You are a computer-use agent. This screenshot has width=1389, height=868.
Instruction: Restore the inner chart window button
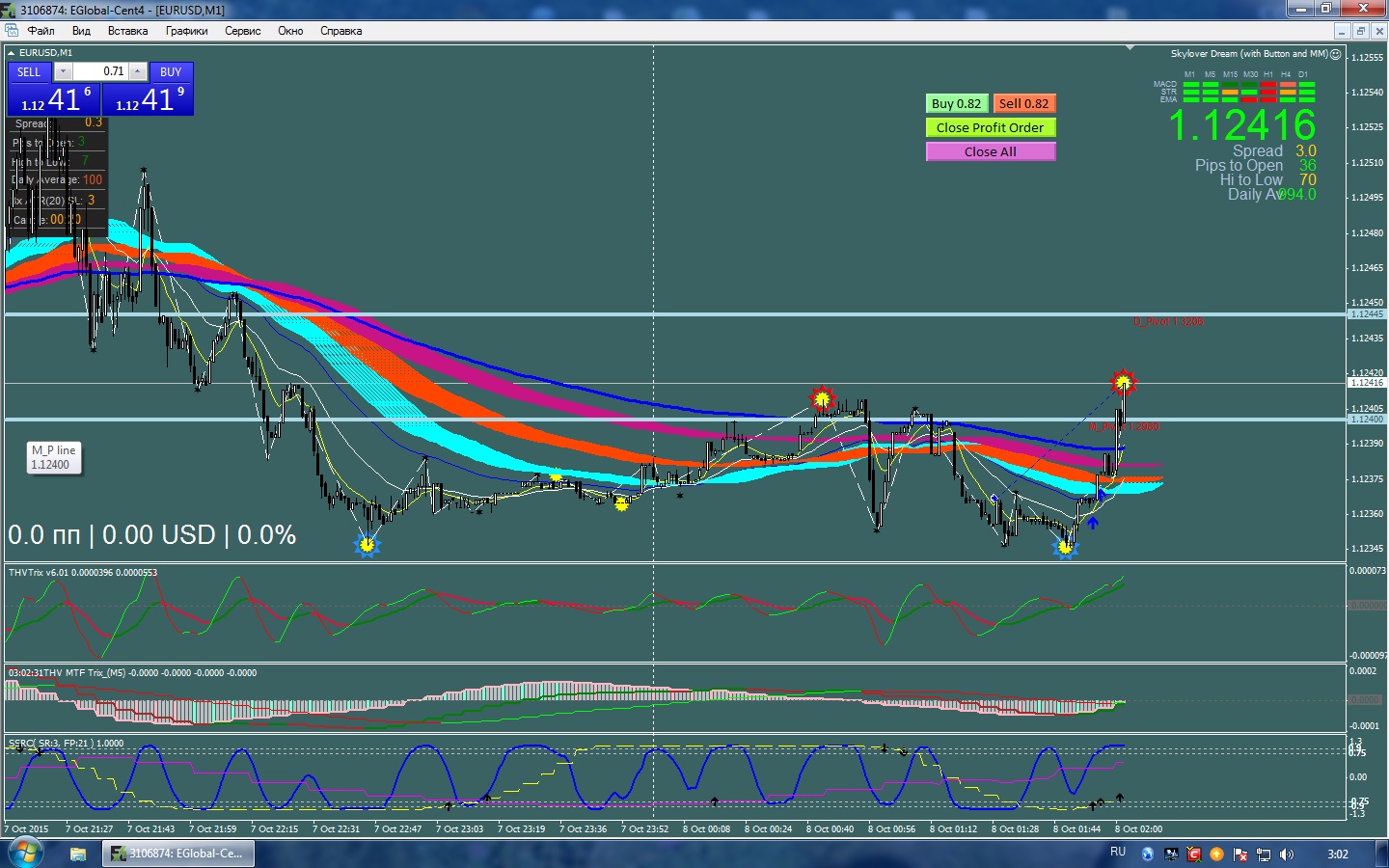tap(1360, 31)
